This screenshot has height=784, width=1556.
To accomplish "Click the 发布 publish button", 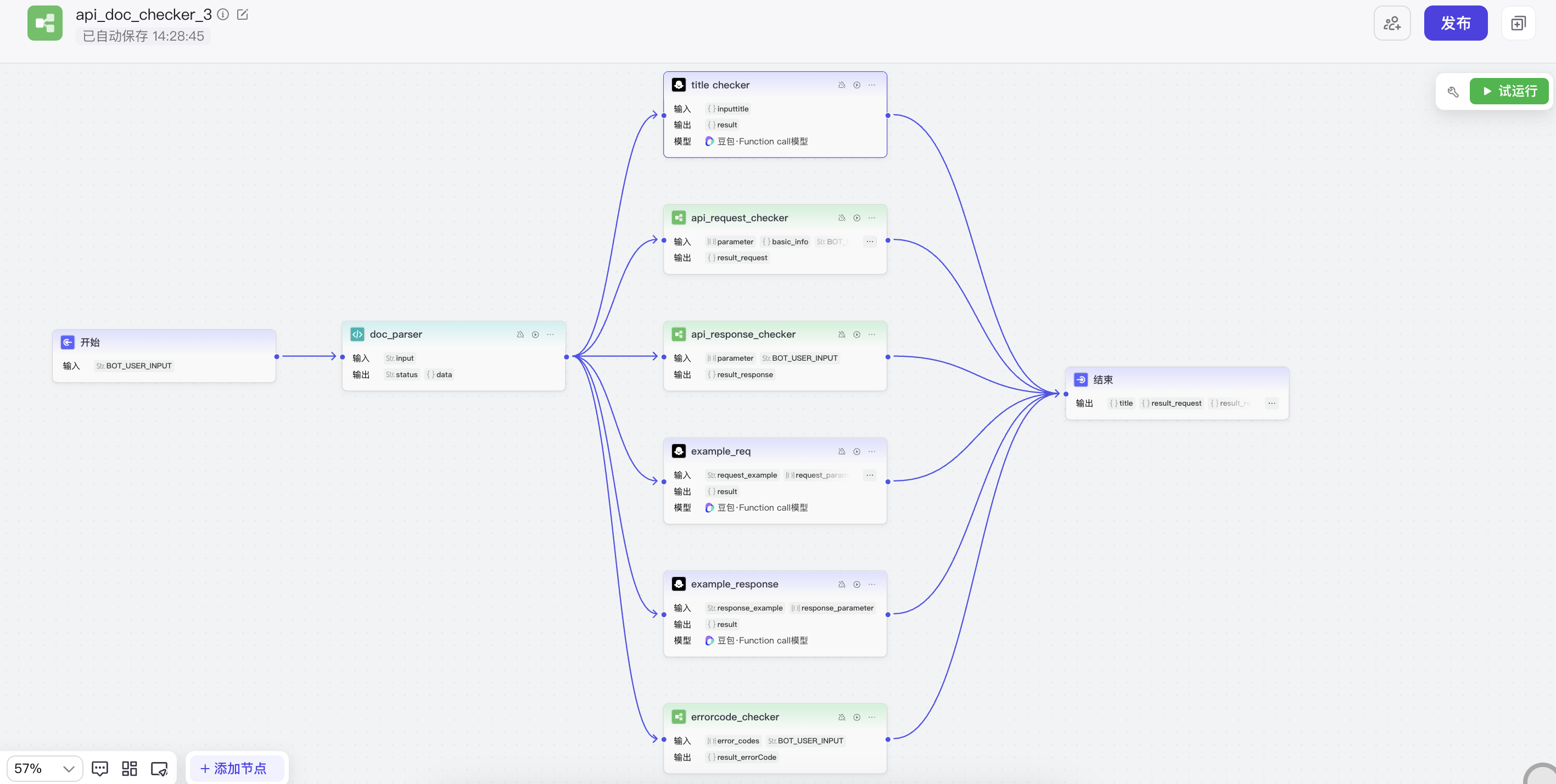I will (x=1455, y=24).
